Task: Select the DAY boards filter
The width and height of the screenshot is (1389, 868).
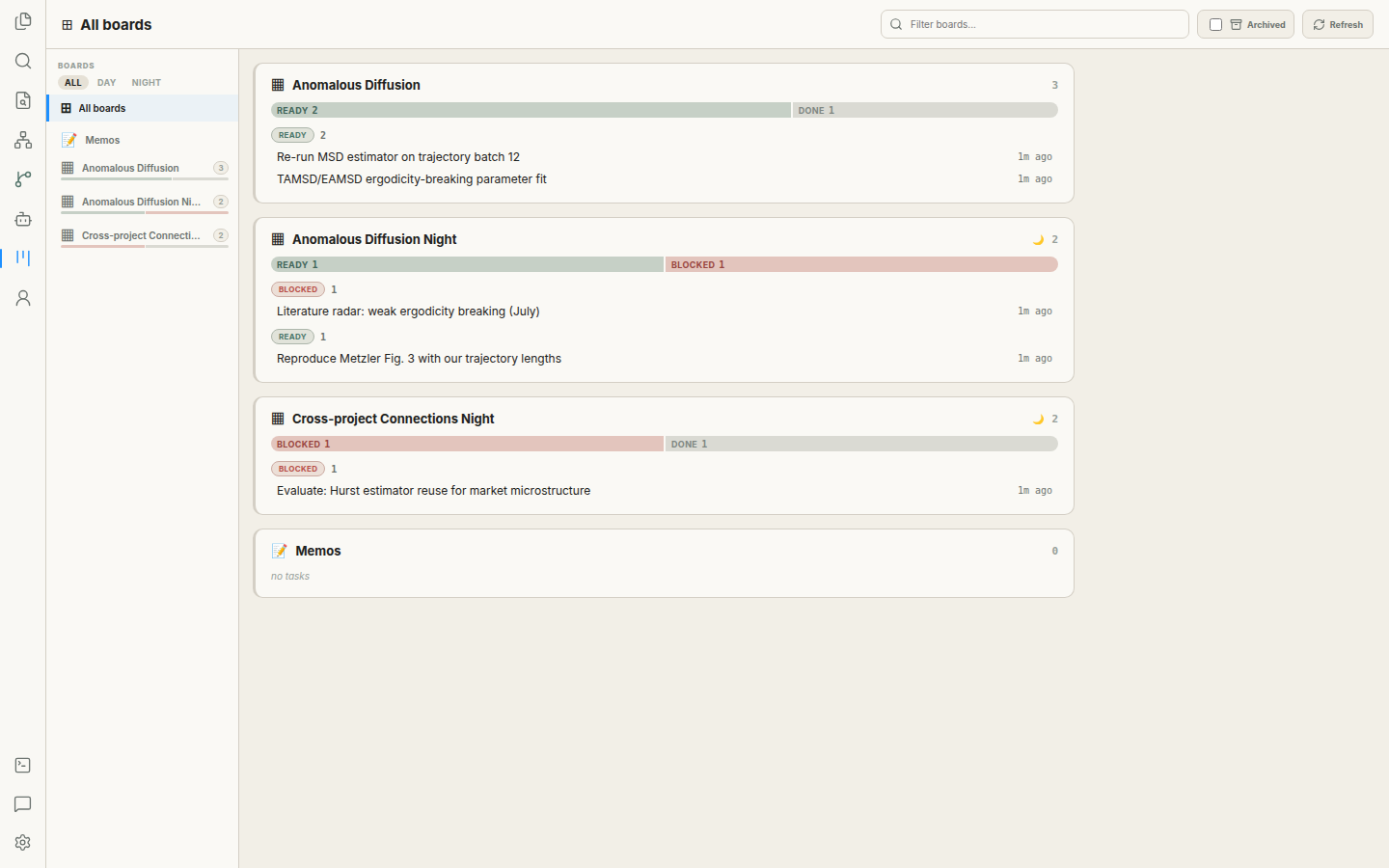Action: pyautogui.click(x=106, y=83)
